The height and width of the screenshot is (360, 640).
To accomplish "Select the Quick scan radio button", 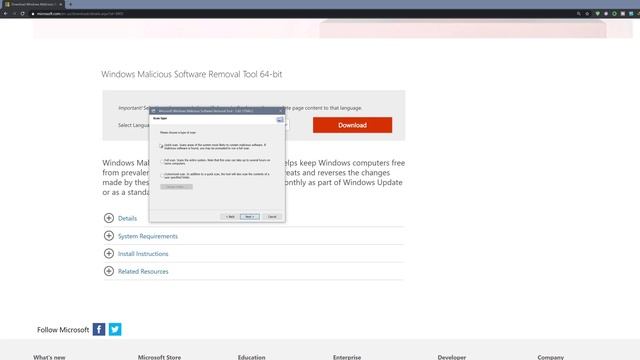I will tap(162, 146).
